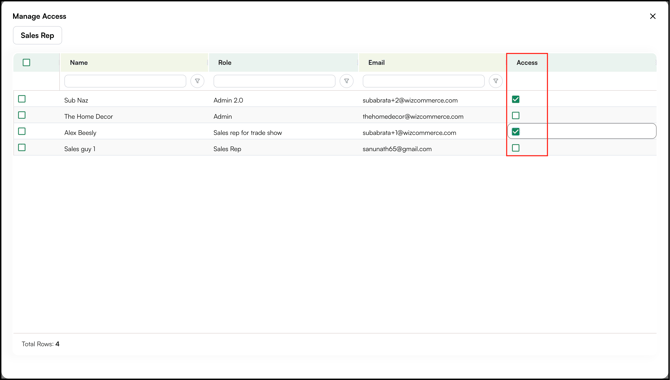Click the name Alex Beesly
The width and height of the screenshot is (670, 380).
pyautogui.click(x=80, y=133)
